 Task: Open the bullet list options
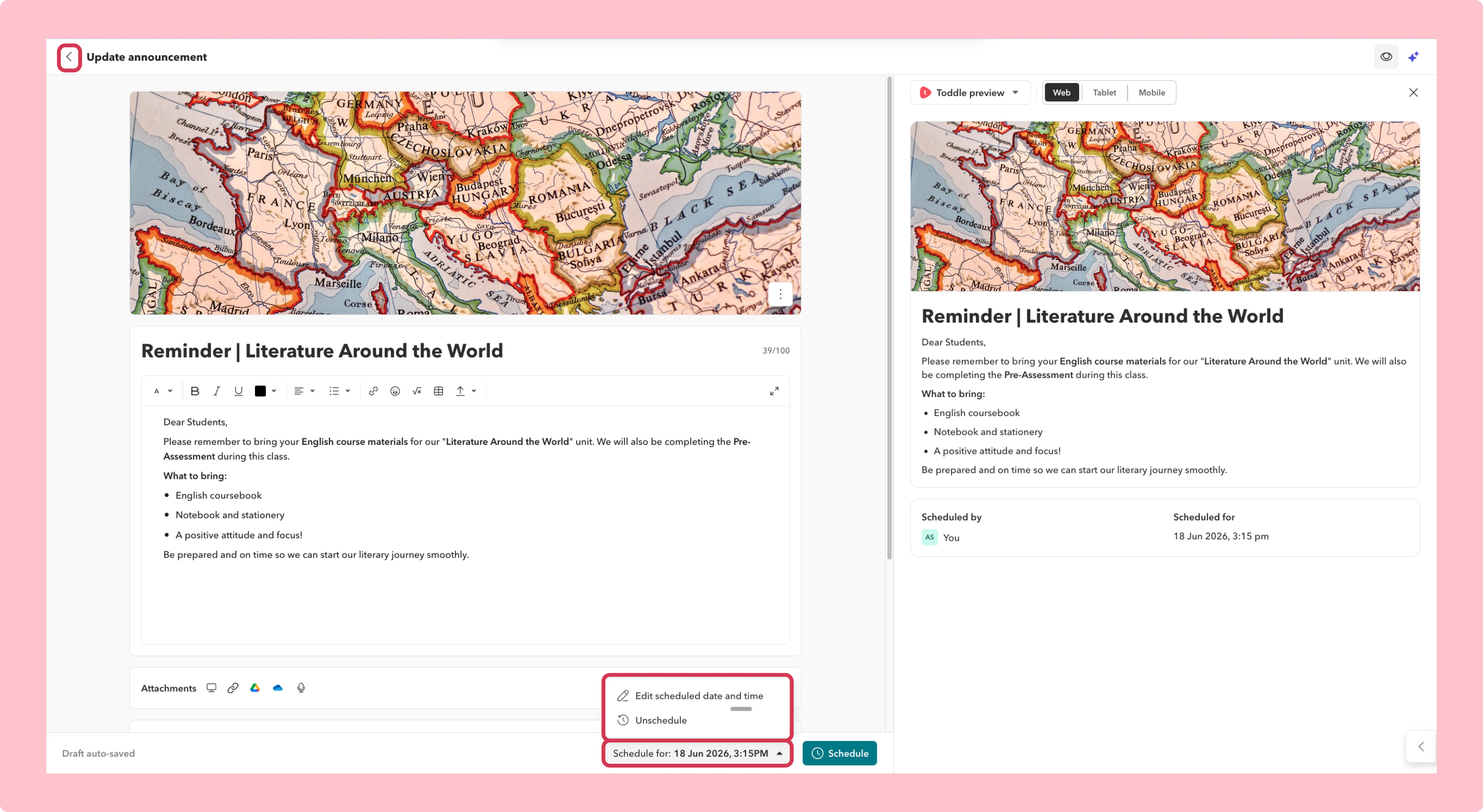339,391
